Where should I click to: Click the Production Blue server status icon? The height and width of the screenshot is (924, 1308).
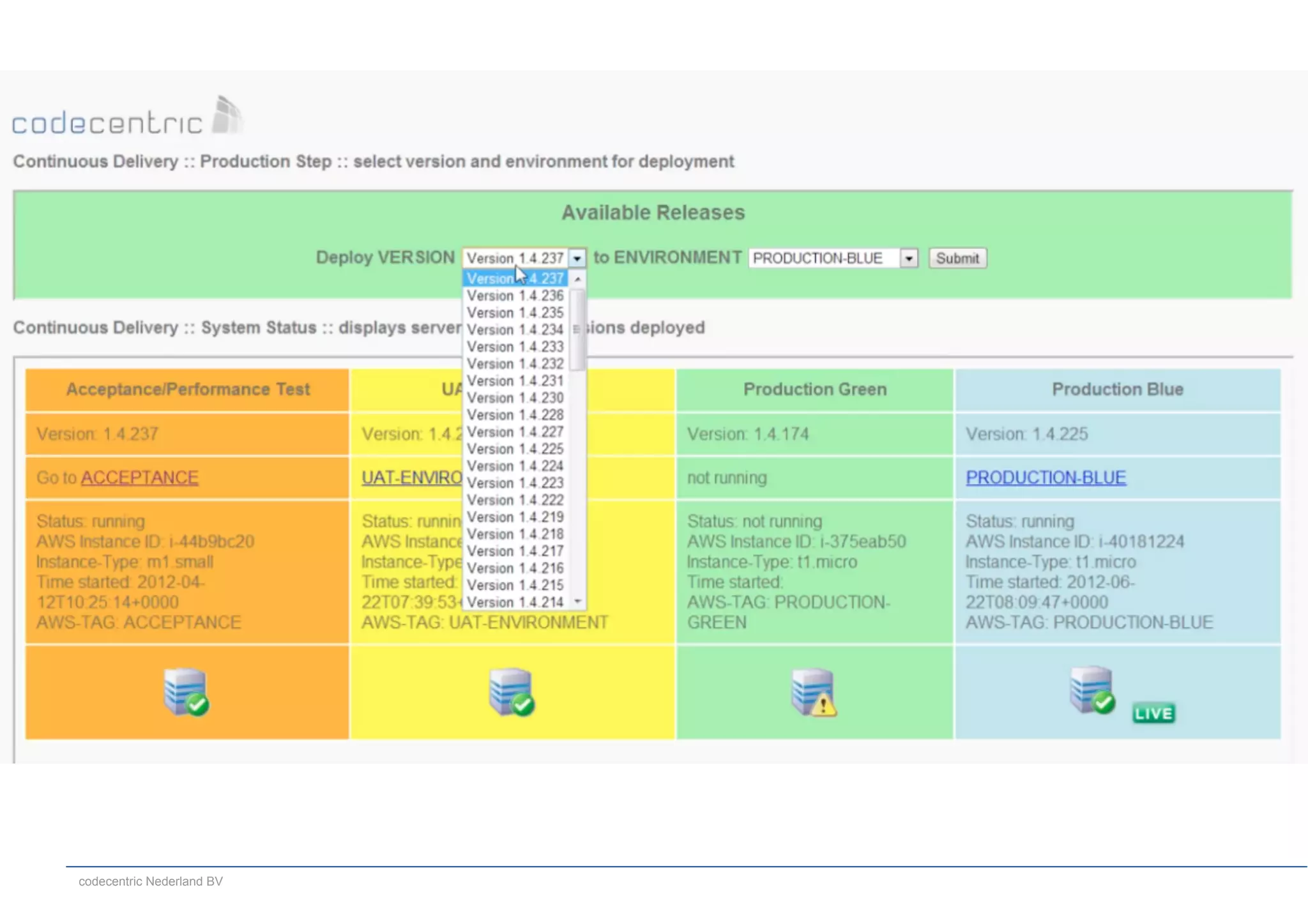[x=1093, y=690]
